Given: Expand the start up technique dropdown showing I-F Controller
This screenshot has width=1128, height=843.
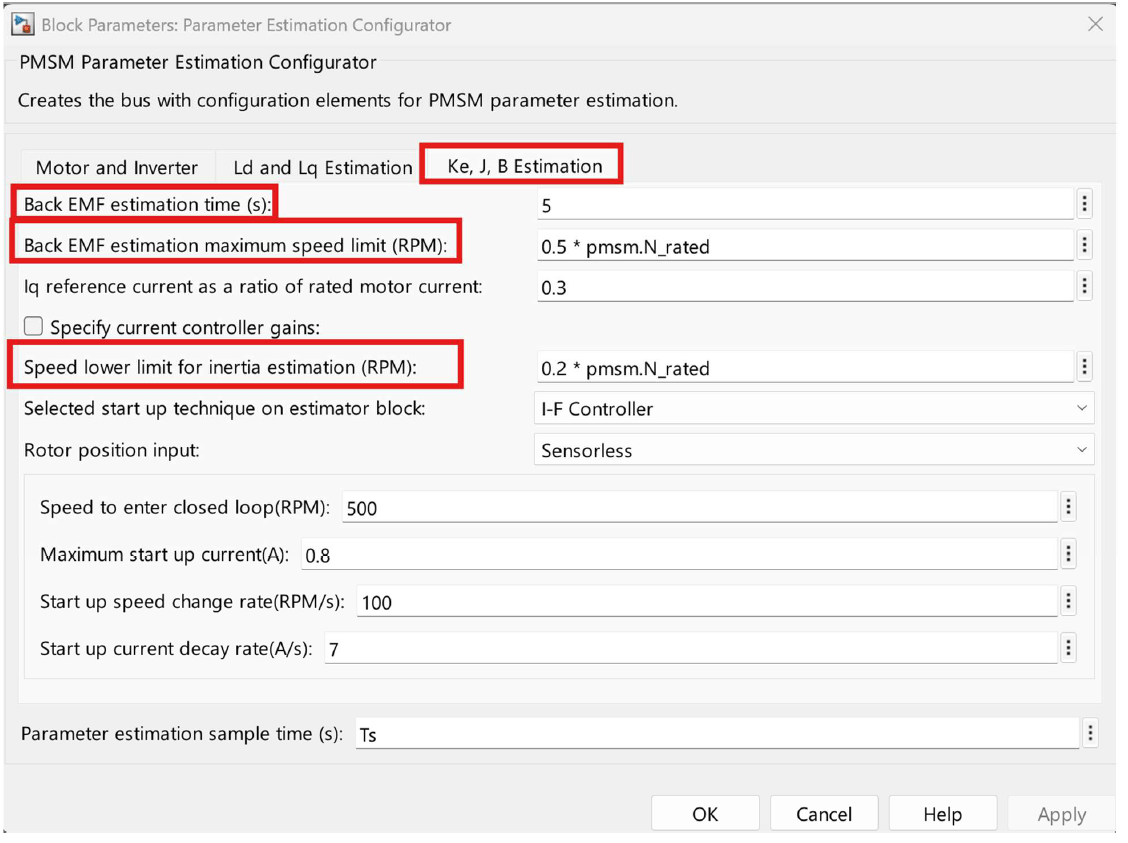Looking at the screenshot, I should [814, 409].
